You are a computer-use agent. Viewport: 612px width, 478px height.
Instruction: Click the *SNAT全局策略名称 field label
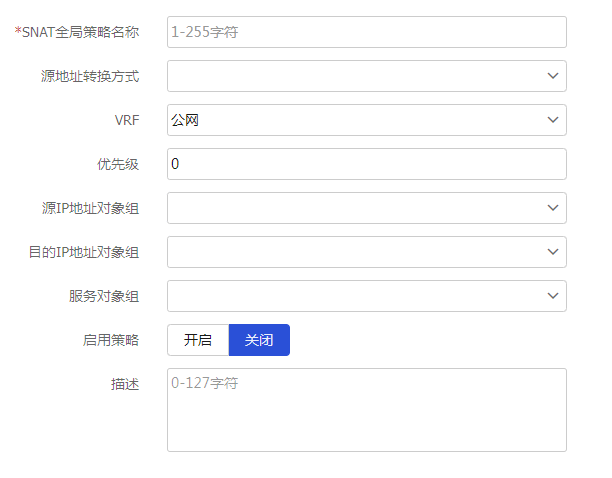77,32
